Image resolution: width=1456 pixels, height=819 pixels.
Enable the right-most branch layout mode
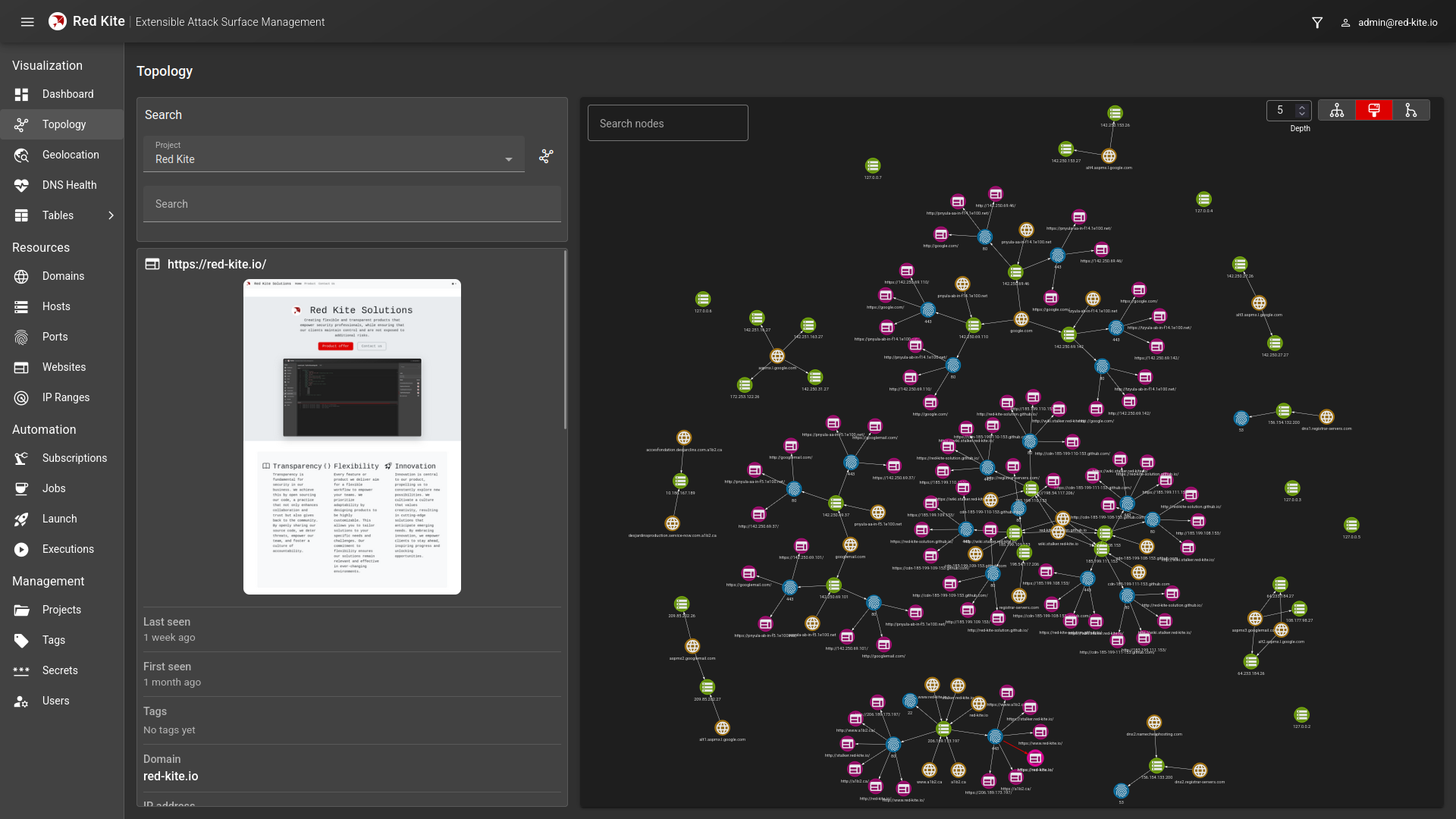pos(1412,110)
